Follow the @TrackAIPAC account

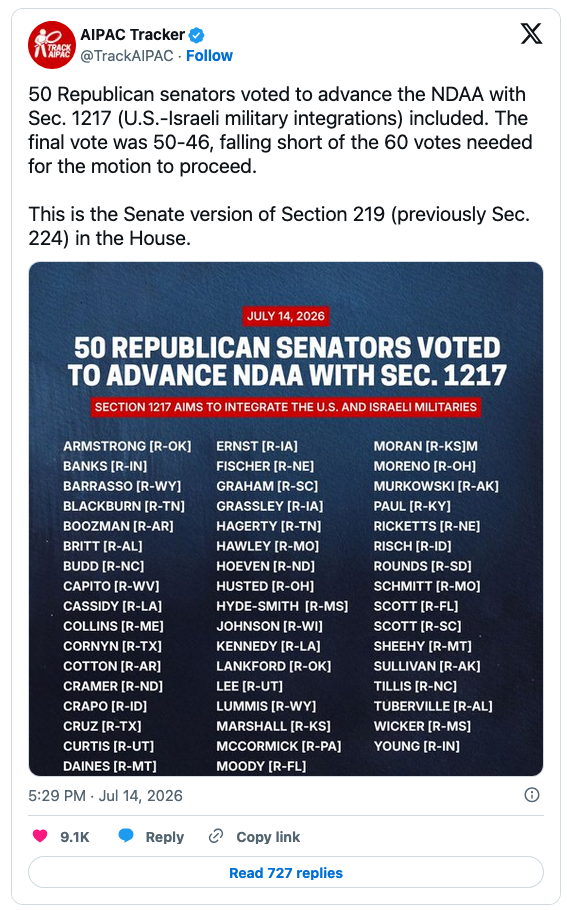[x=209, y=56]
